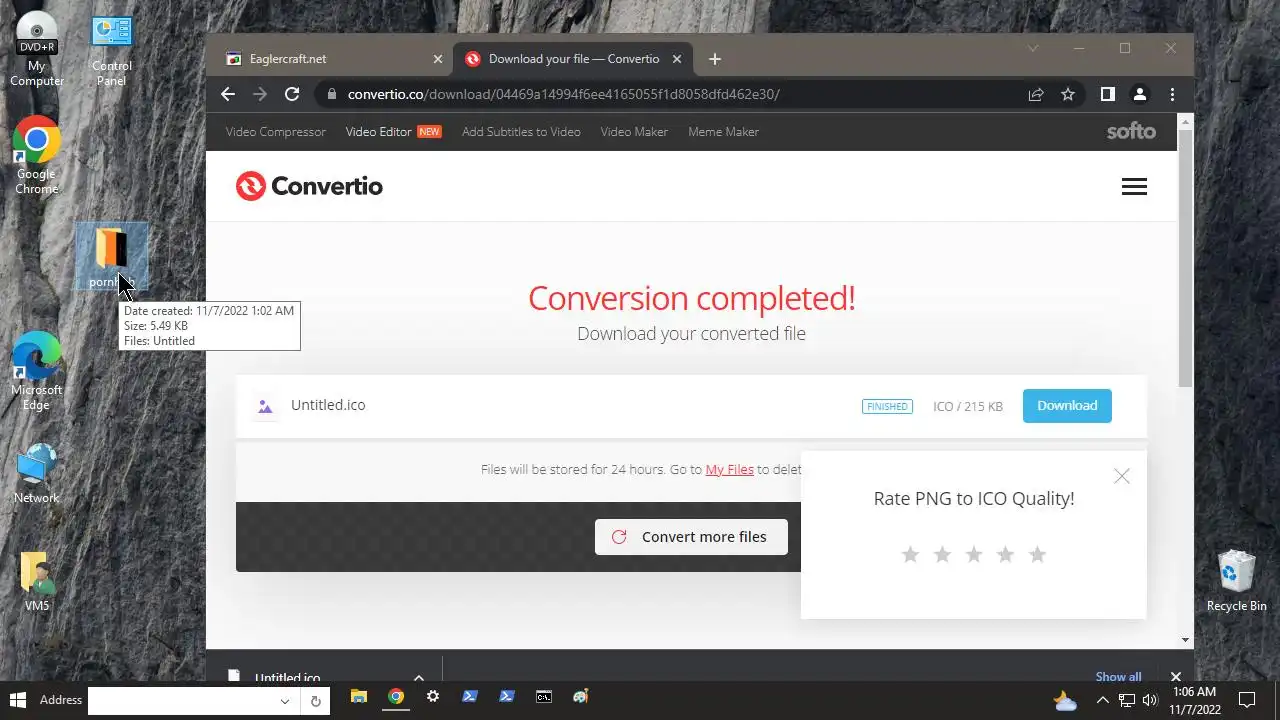Open the My Computer desktop icon

(x=37, y=48)
